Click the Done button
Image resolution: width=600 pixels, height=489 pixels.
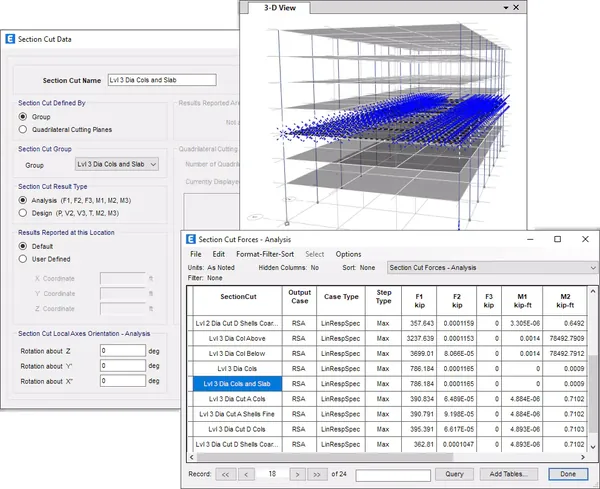568,474
